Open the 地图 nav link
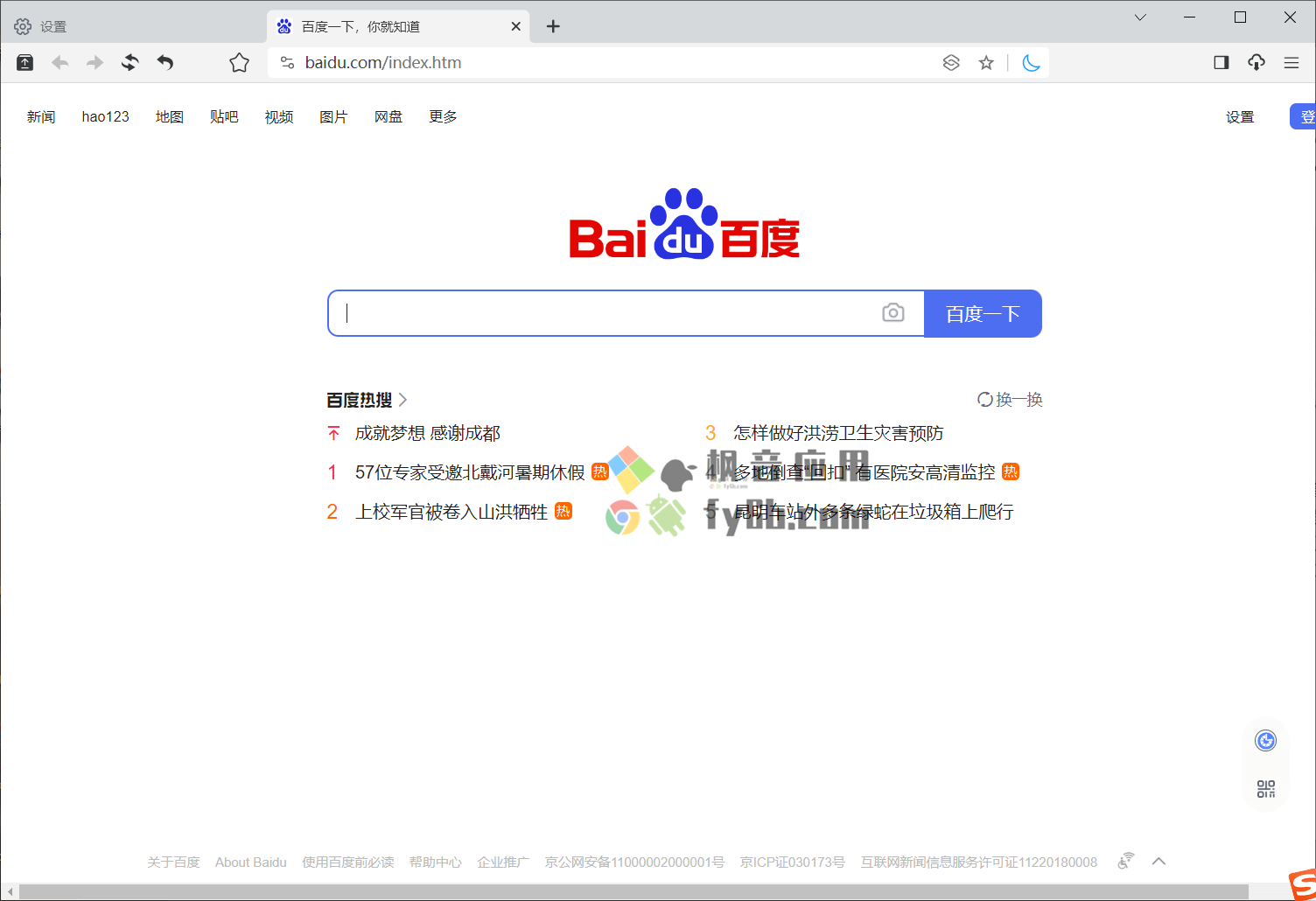The image size is (1316, 901). (170, 116)
